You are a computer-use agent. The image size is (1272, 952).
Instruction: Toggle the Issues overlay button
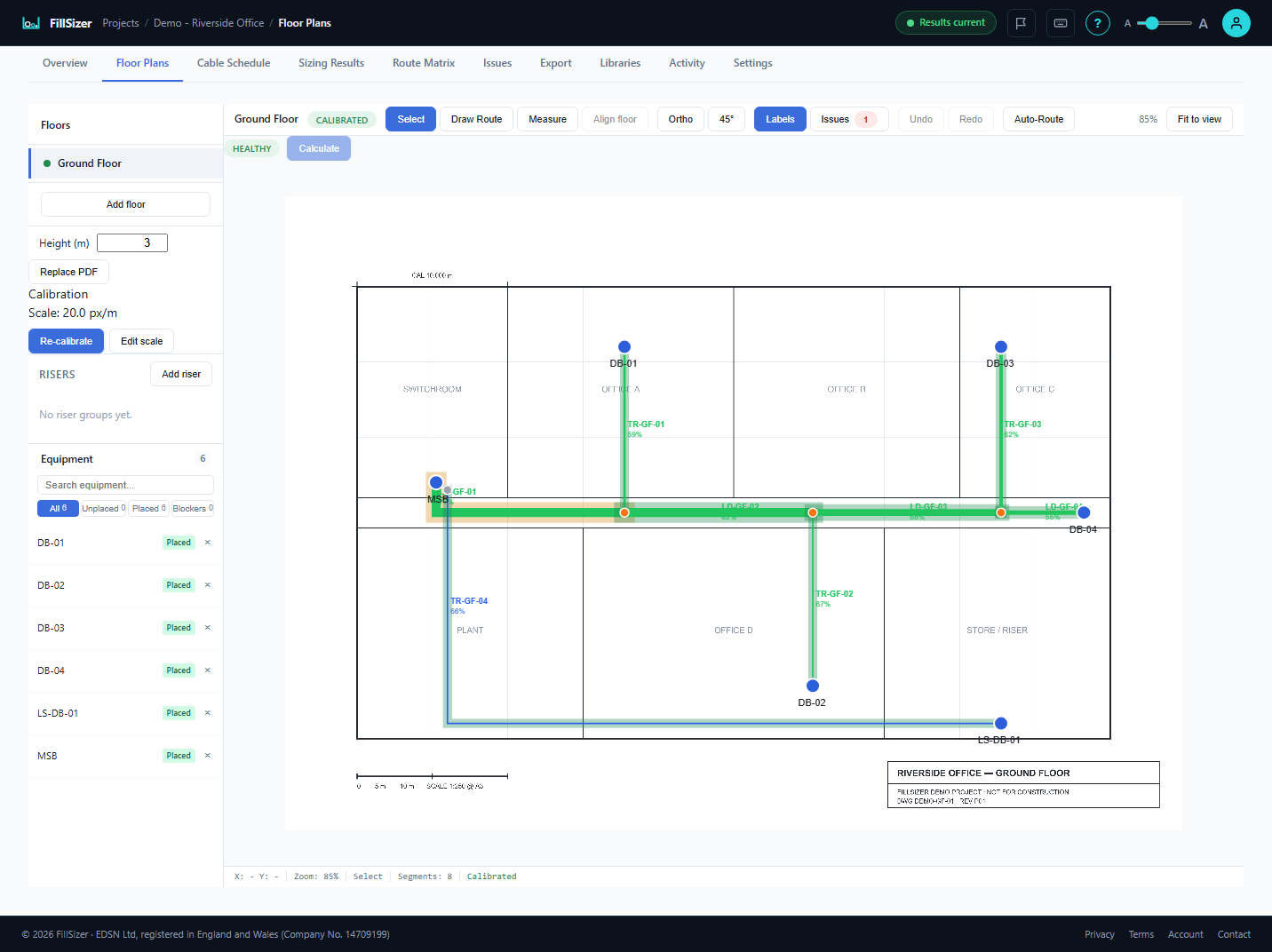pyautogui.click(x=850, y=119)
